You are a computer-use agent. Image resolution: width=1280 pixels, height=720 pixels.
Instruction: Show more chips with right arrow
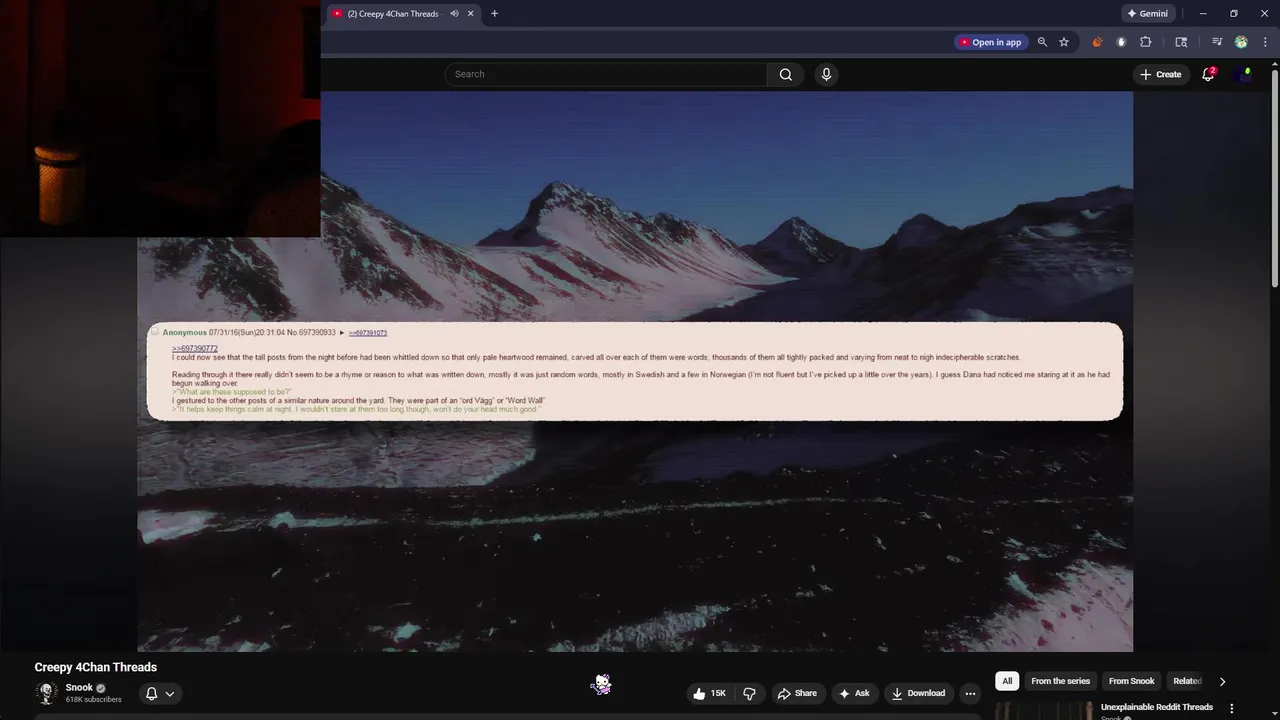pyautogui.click(x=1222, y=681)
